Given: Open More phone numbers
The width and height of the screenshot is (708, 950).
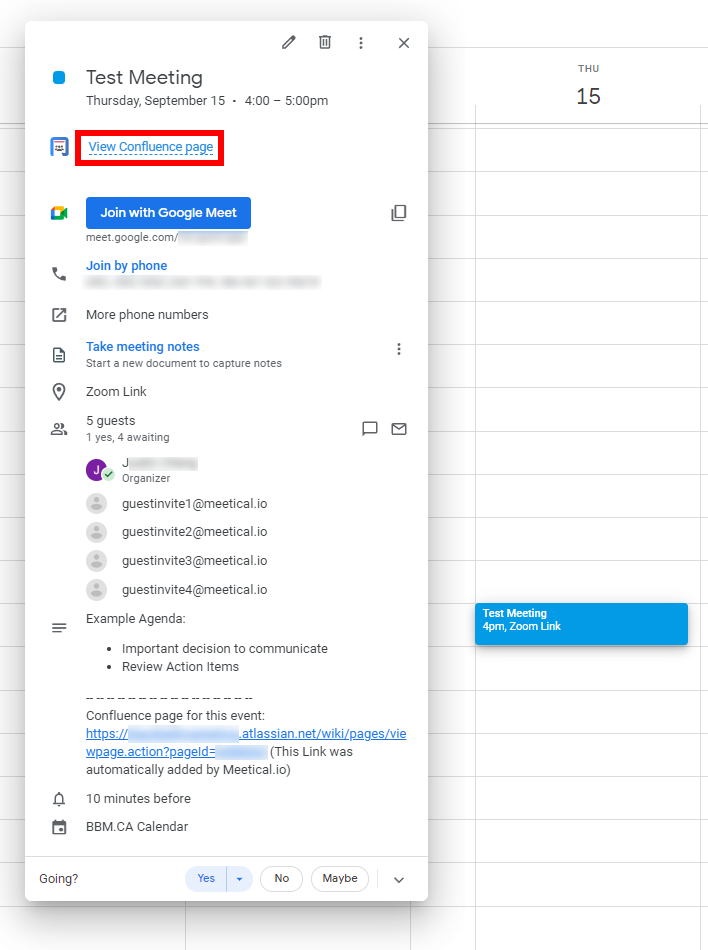Looking at the screenshot, I should tap(147, 314).
